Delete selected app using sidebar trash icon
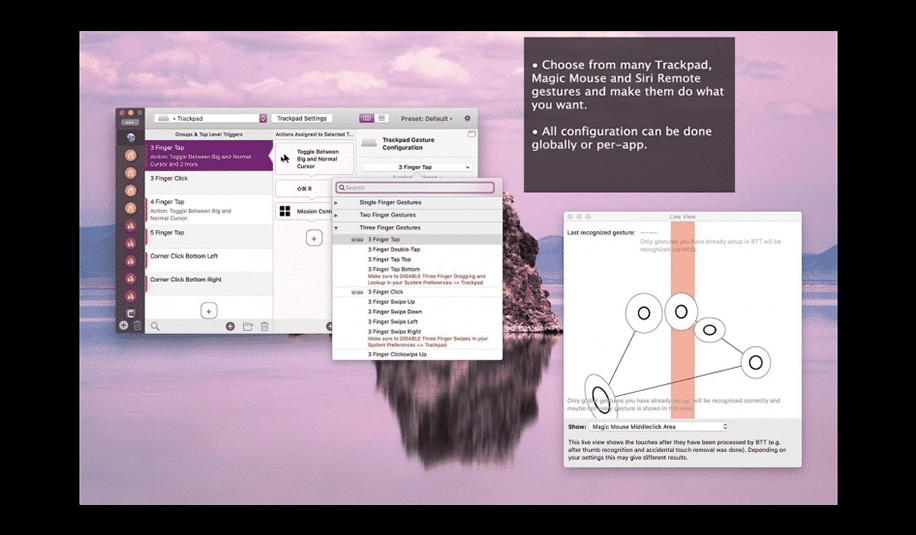The image size is (916, 535). (137, 326)
